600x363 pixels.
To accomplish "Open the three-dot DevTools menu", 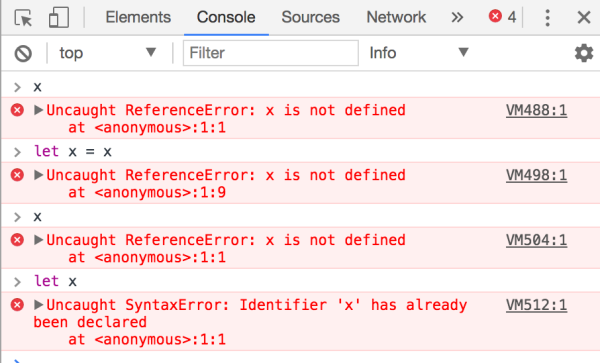I will click(x=548, y=18).
